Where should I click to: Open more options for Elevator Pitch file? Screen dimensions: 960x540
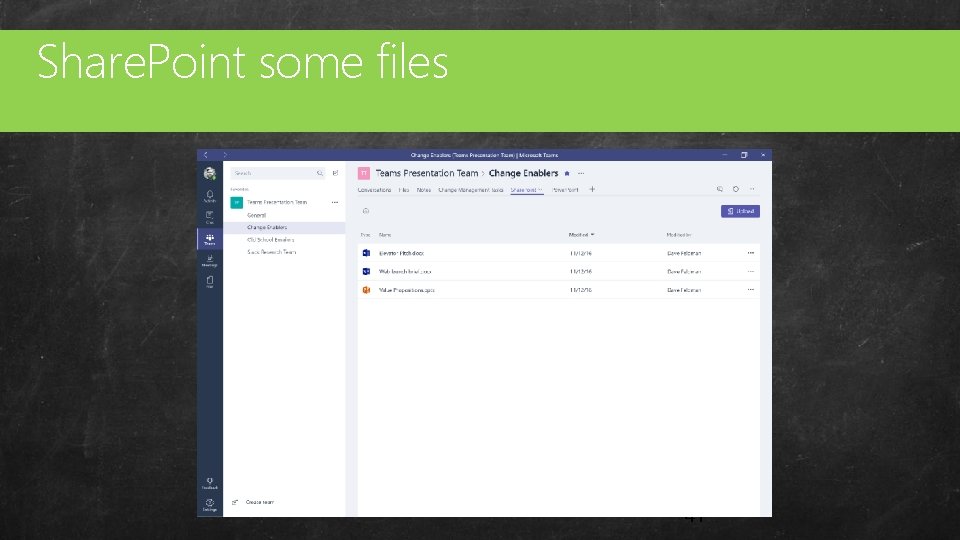coord(751,253)
